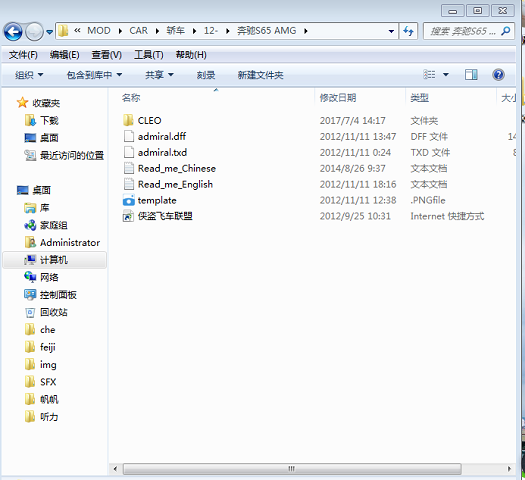Open more view options arrow
This screenshot has height=480, width=525.
tap(446, 75)
